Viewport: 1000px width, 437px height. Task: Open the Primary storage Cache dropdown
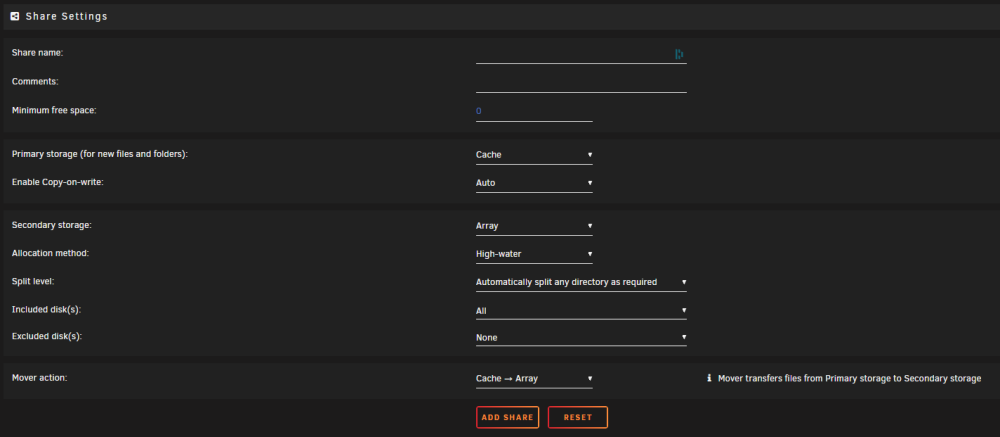coord(534,155)
